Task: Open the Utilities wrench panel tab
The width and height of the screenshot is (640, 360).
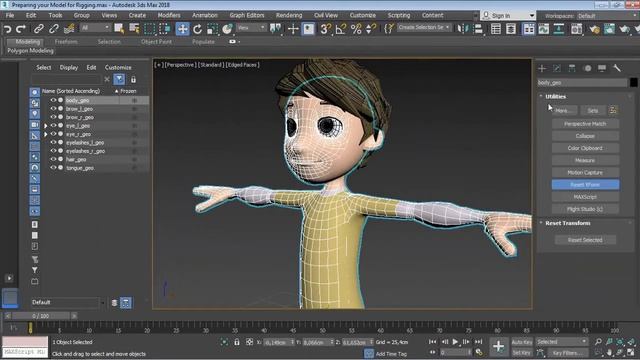Action: 617,68
